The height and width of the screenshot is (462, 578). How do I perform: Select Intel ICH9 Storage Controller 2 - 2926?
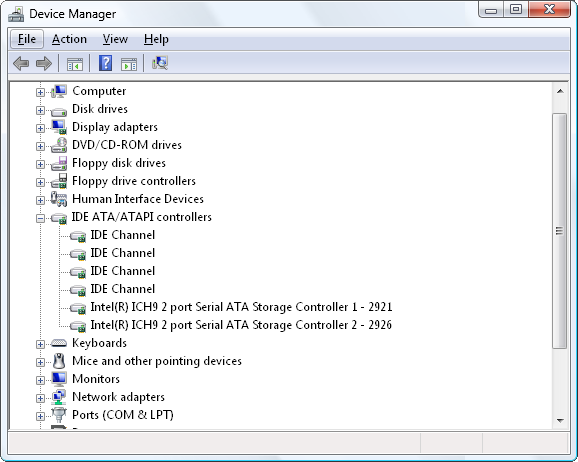[x=241, y=325]
